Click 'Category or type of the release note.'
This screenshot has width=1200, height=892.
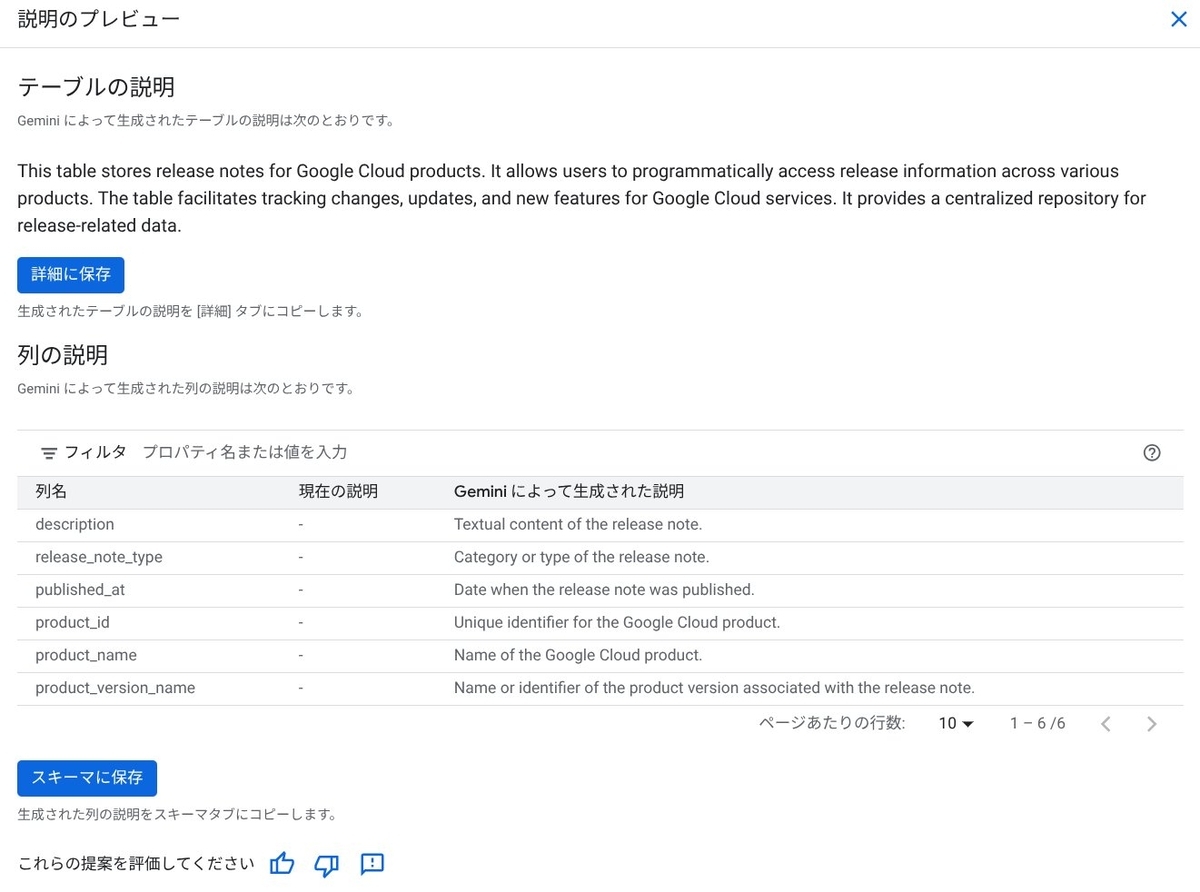click(582, 557)
